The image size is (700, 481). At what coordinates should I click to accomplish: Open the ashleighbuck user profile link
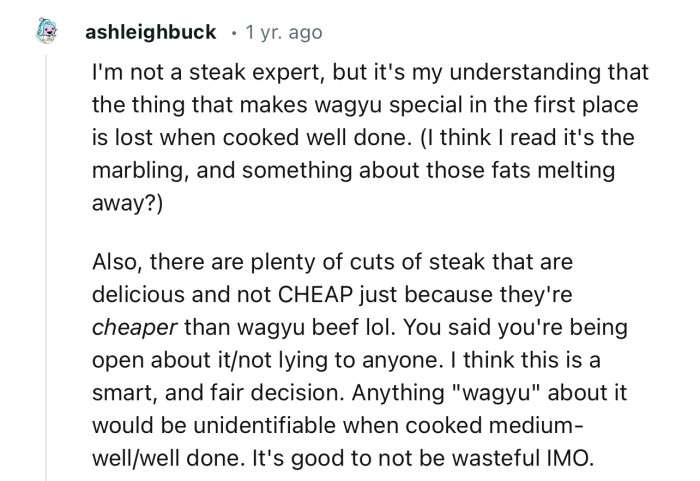point(150,32)
